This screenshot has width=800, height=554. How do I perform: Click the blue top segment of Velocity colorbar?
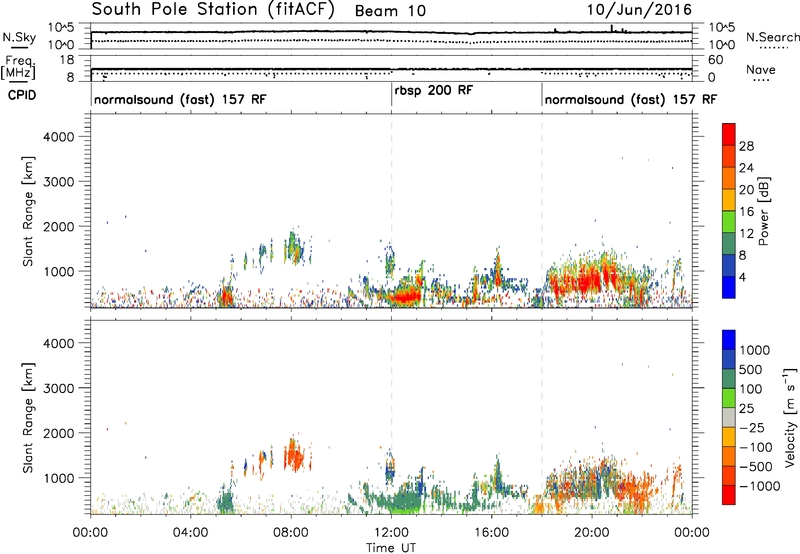729,340
